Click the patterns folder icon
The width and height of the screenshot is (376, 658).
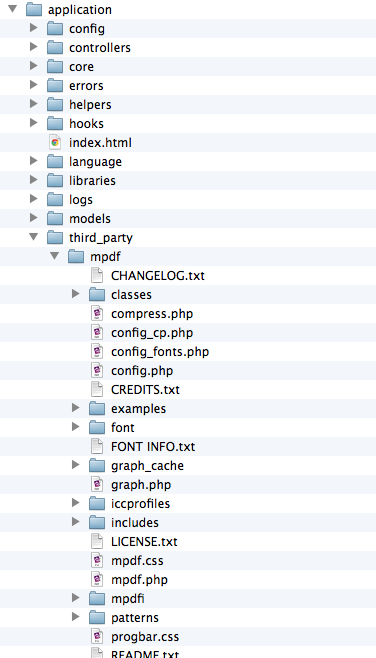click(97, 617)
